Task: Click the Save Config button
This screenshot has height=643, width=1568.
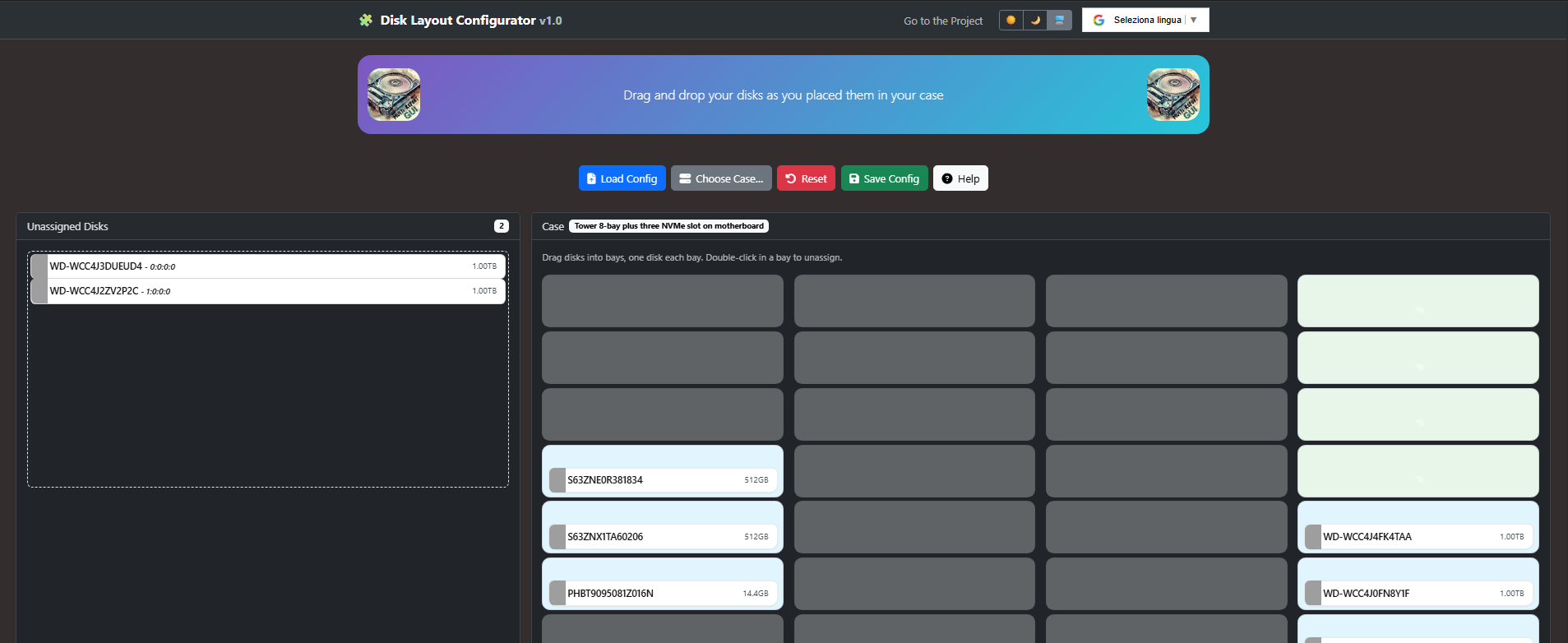Action: click(884, 178)
